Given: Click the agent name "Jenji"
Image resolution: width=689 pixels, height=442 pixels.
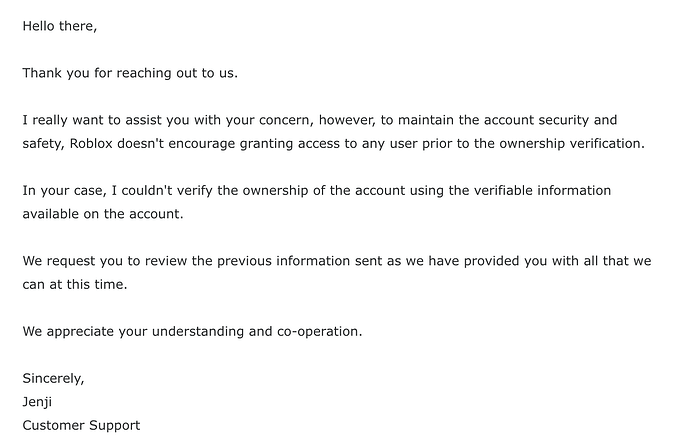Looking at the screenshot, I should pos(39,401).
